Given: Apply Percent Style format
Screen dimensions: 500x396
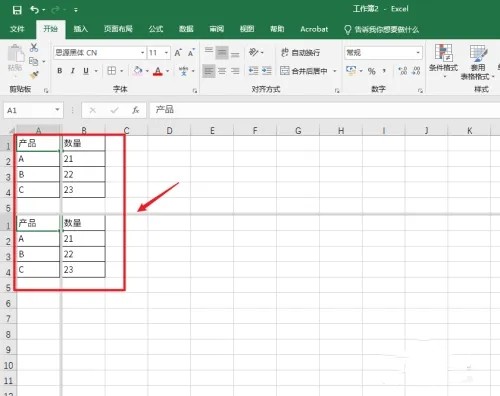Looking at the screenshot, I should point(371,71).
